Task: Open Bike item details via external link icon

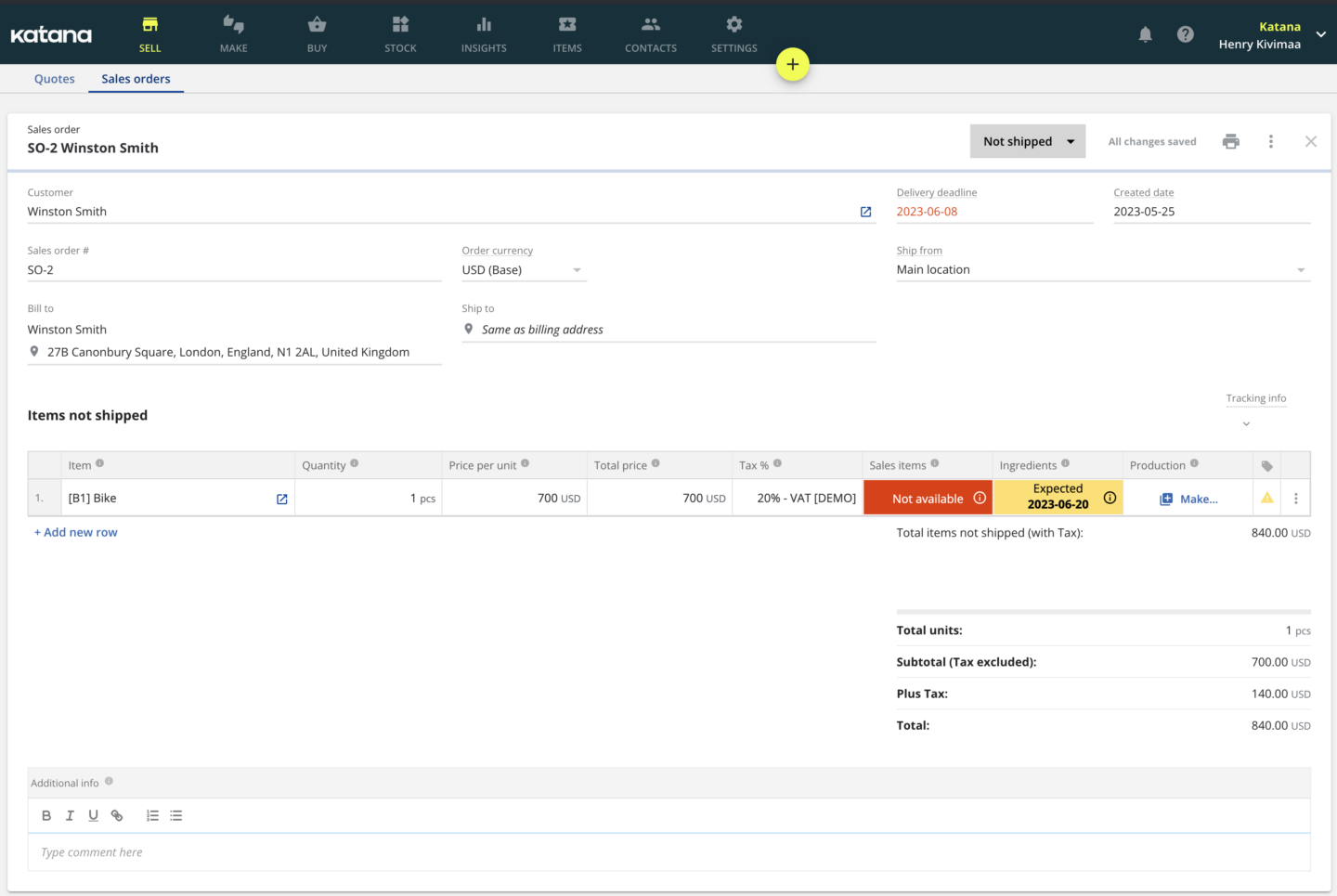Action: pos(281,499)
